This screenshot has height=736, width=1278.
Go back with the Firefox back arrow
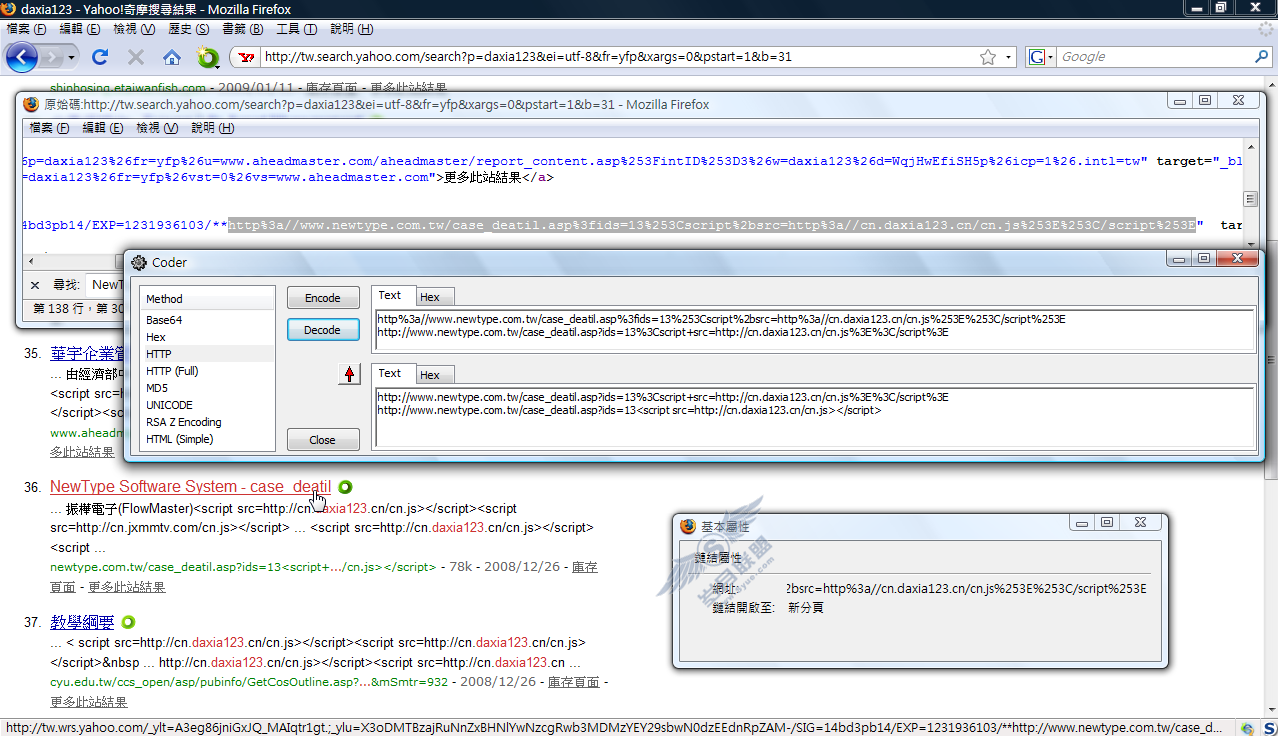(x=22, y=57)
